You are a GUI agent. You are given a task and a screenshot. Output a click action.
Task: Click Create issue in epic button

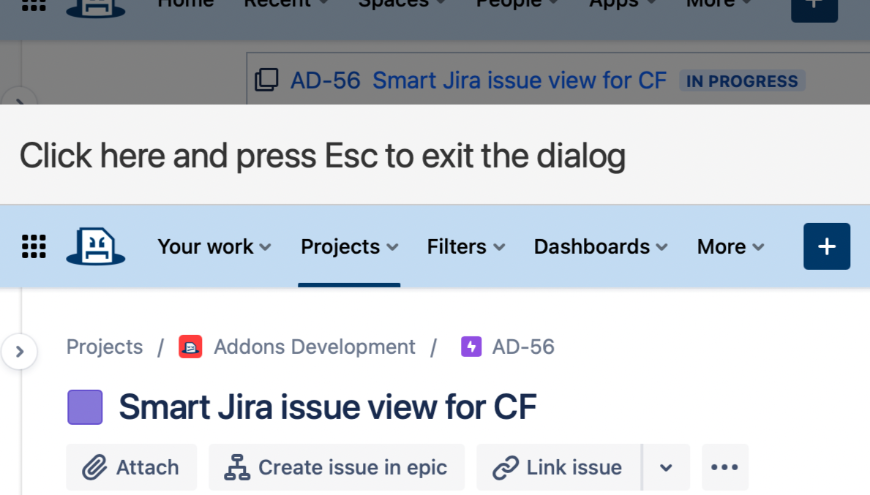click(x=336, y=467)
